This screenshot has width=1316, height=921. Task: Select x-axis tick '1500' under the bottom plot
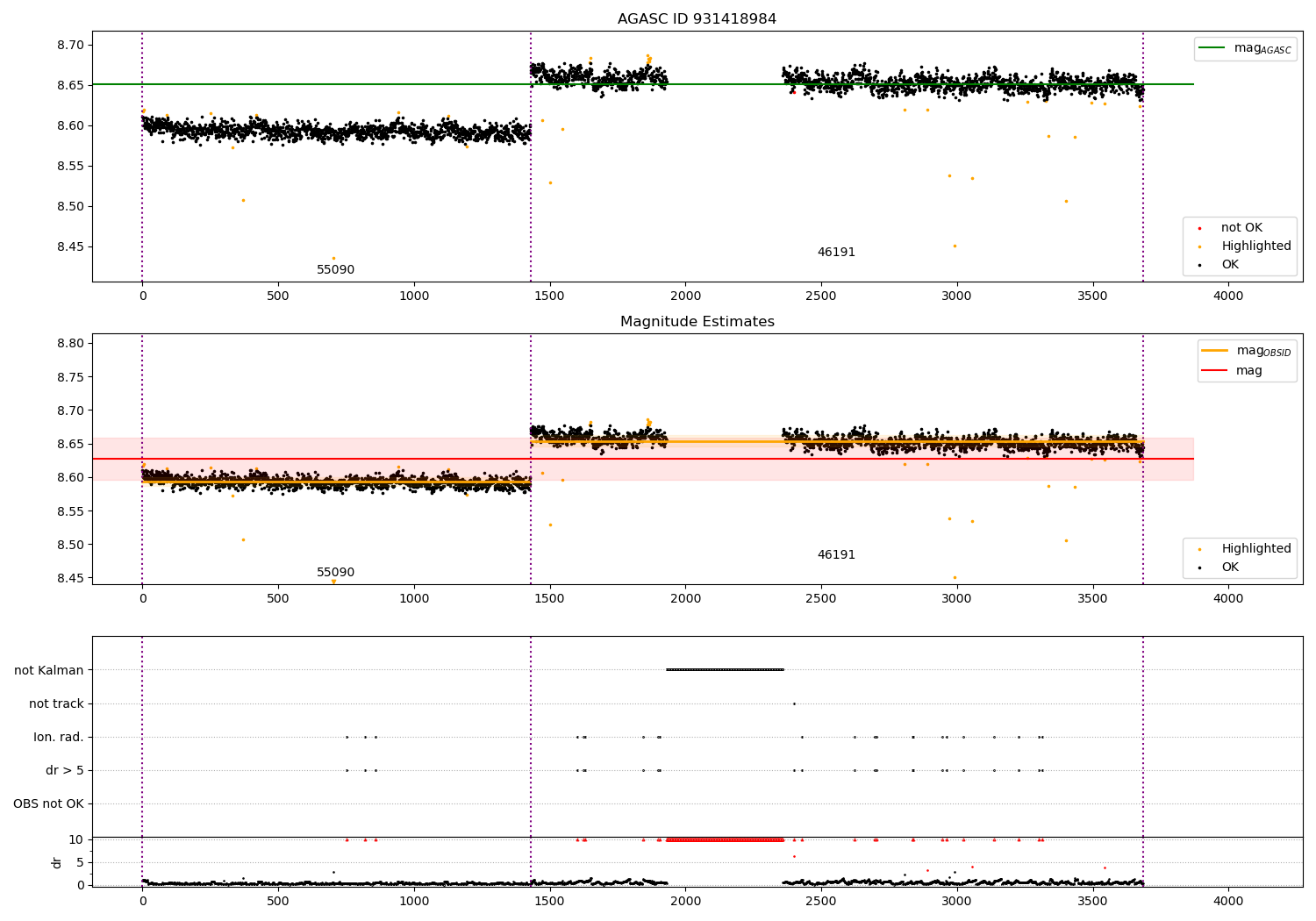tap(549, 902)
